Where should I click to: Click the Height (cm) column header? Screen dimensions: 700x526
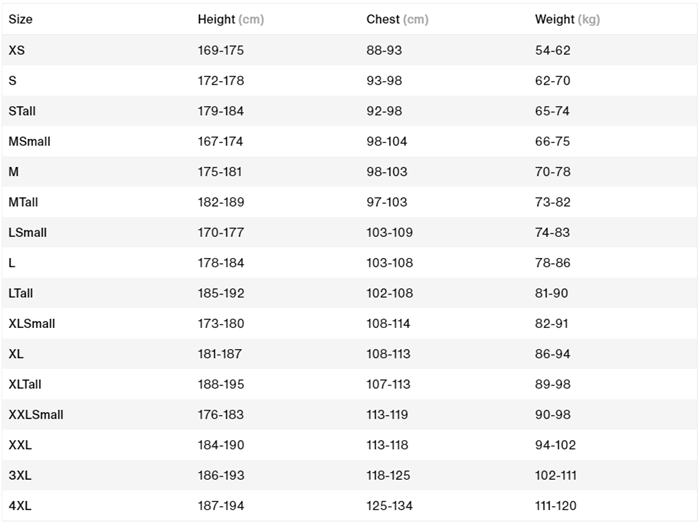tap(230, 19)
